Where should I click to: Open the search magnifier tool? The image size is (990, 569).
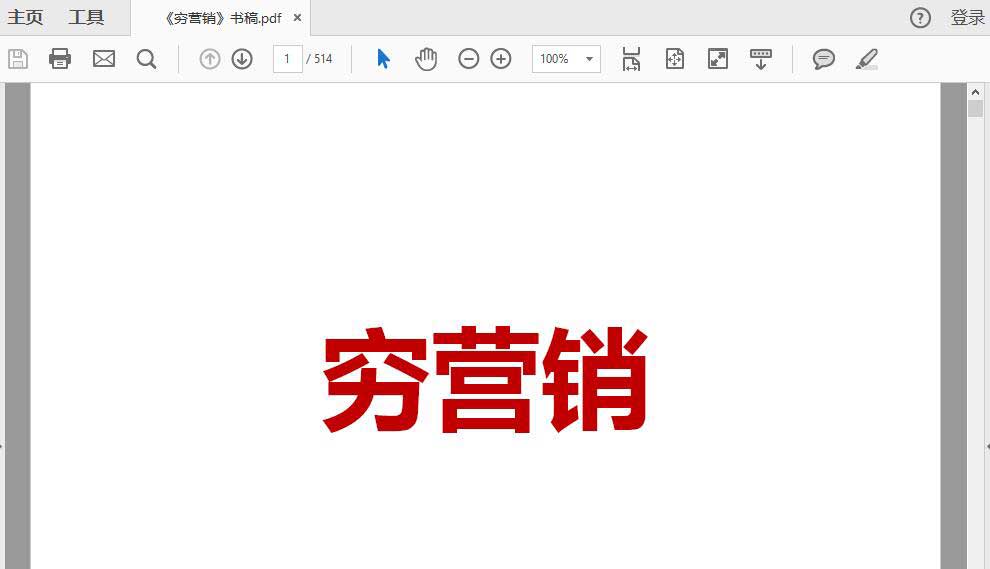tap(146, 59)
